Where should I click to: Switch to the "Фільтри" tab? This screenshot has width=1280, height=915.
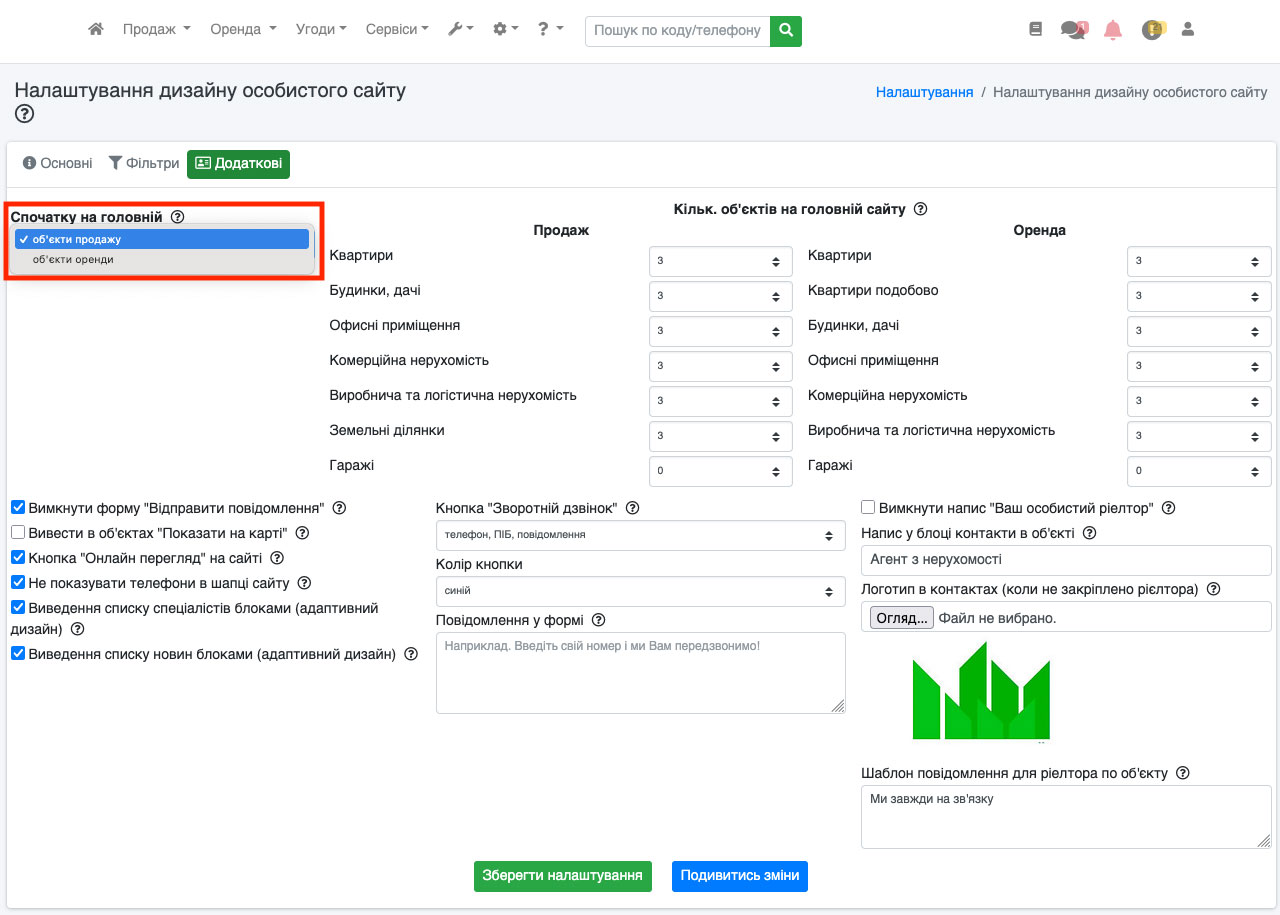[x=143, y=163]
